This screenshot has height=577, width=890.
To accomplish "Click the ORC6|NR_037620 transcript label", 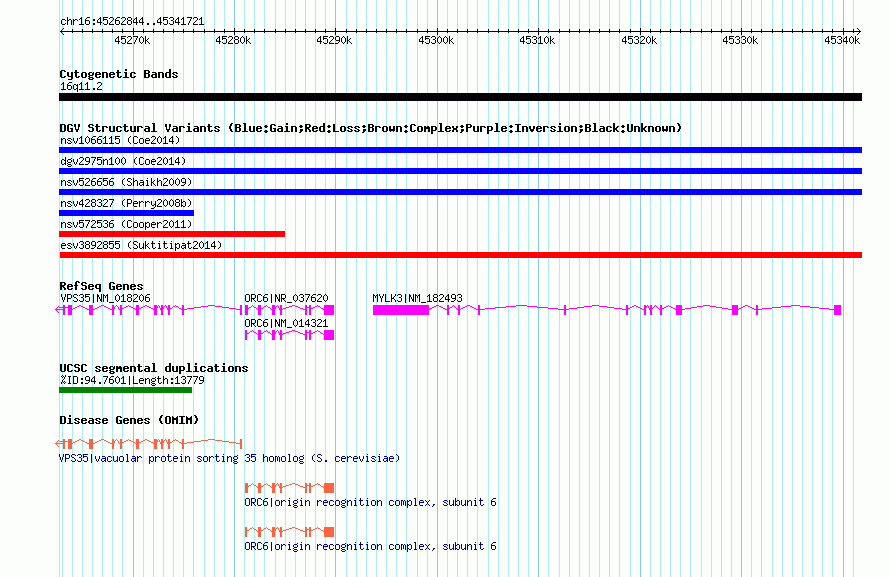I will click(286, 298).
